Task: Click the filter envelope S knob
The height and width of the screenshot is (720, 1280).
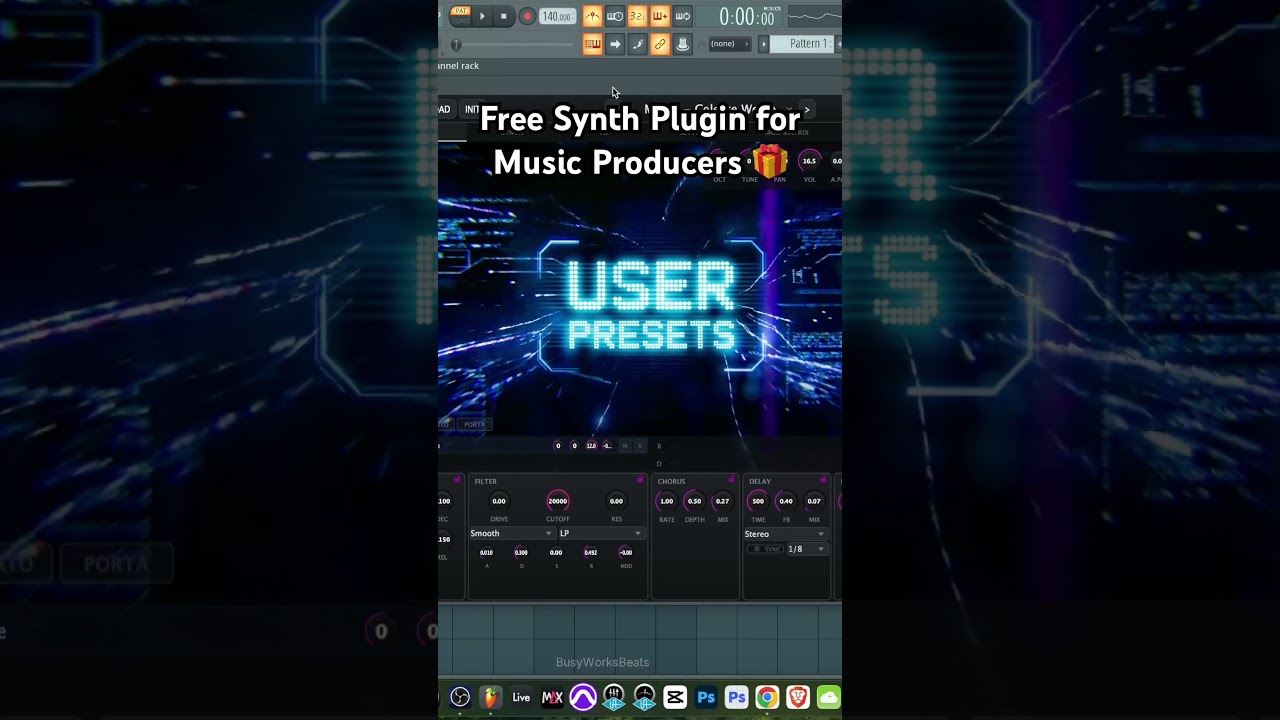Action: tap(556, 552)
